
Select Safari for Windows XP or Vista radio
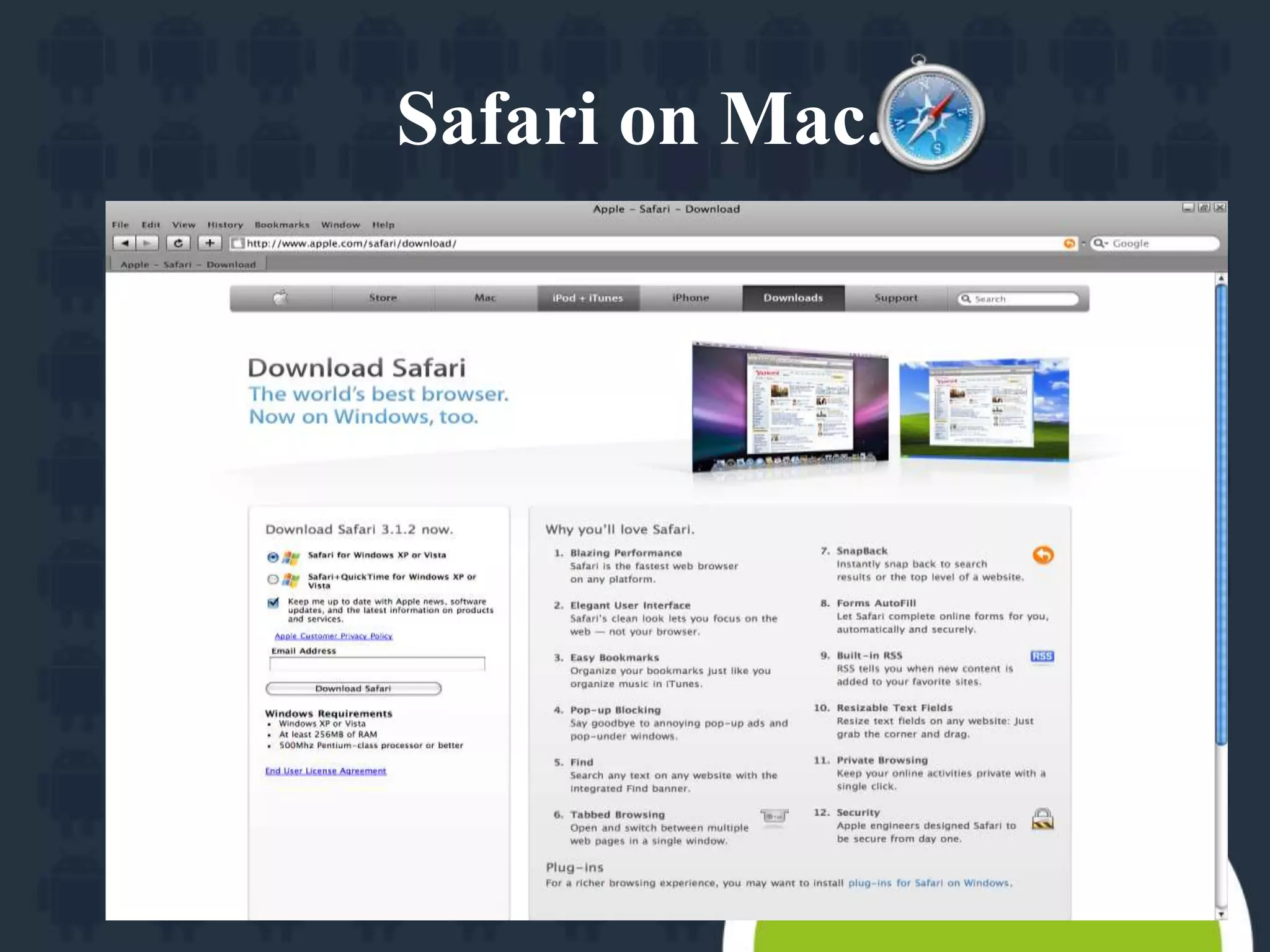273,557
